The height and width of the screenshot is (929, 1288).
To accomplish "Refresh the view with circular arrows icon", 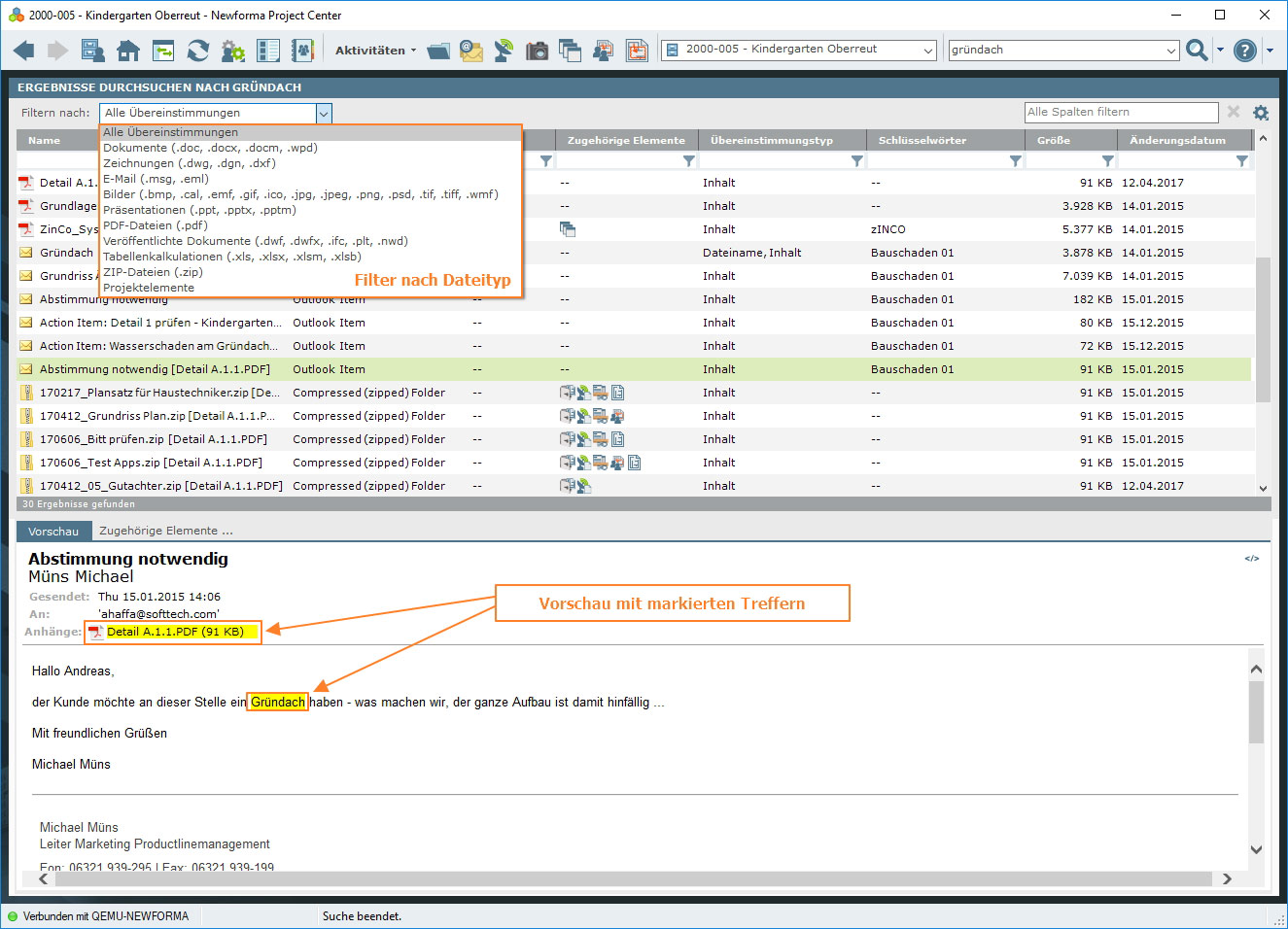I will [198, 51].
